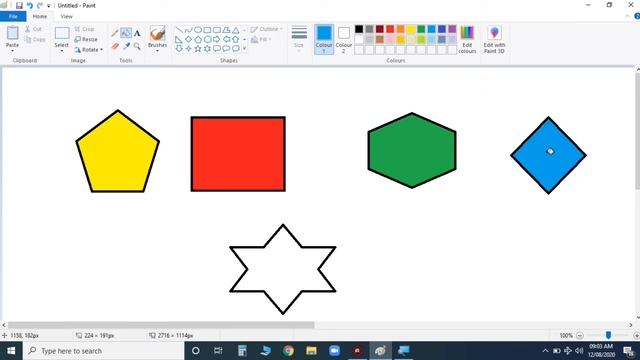Open the File menu
Screen dimensions: 640x360
click(x=13, y=17)
